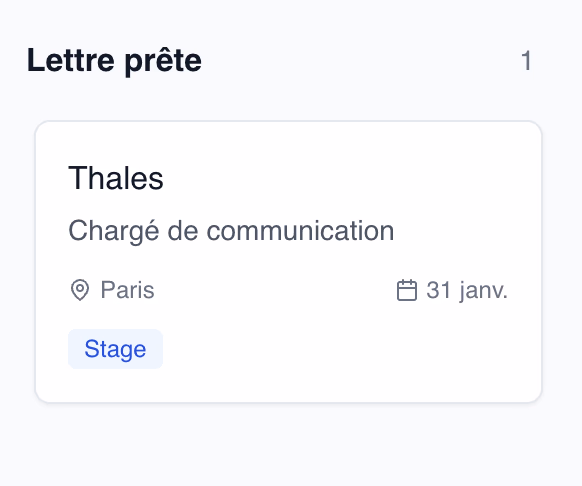Click the count badge showing 1

pos(526,61)
